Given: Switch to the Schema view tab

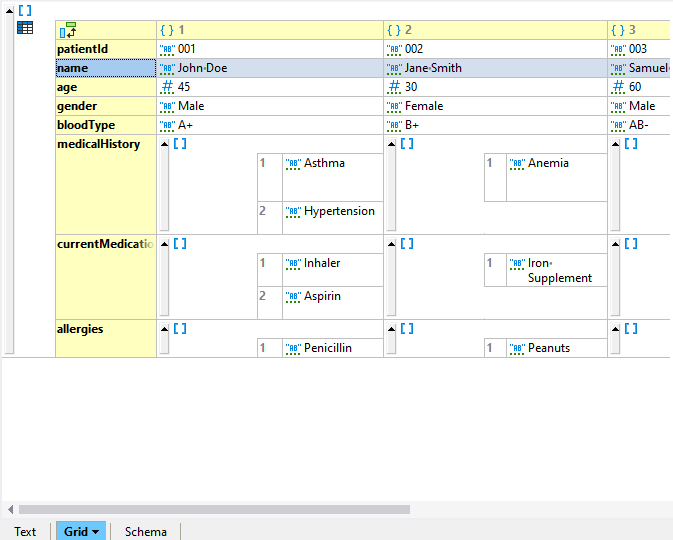Looking at the screenshot, I should click(x=145, y=531).
